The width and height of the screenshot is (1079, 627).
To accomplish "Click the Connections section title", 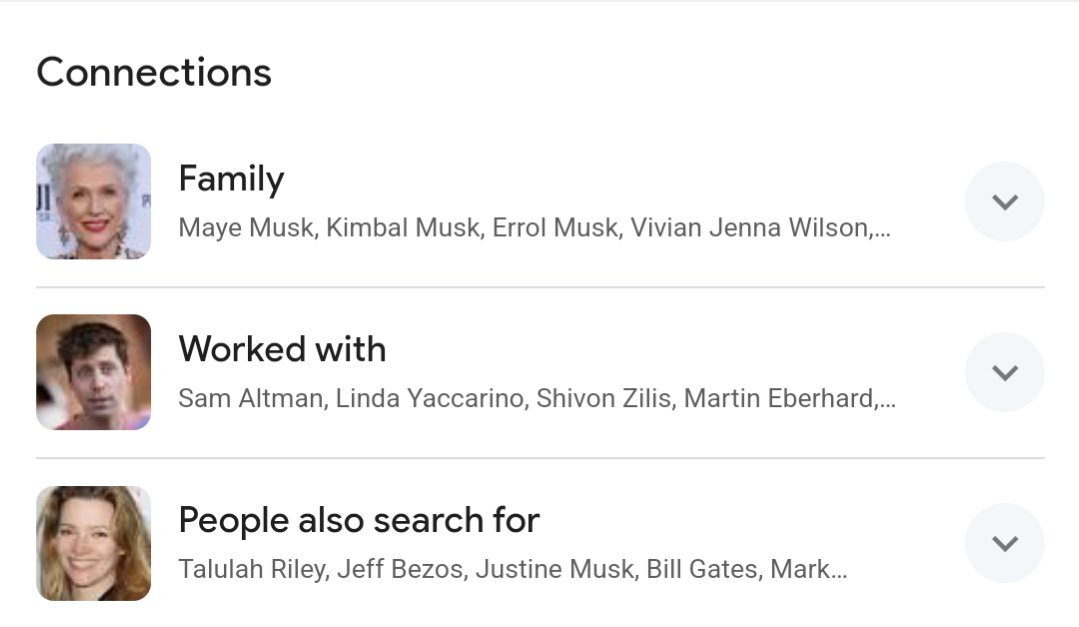I will [153, 71].
